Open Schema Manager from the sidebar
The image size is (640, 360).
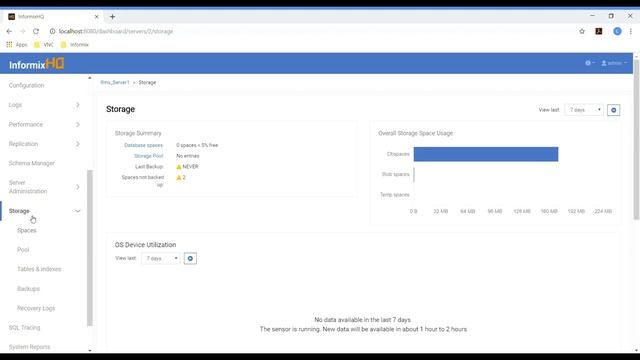31,163
